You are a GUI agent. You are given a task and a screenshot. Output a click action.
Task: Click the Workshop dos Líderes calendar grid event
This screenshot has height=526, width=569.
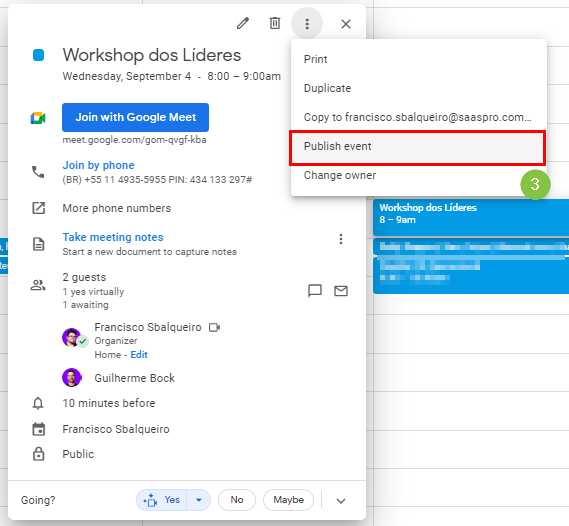tap(471, 217)
